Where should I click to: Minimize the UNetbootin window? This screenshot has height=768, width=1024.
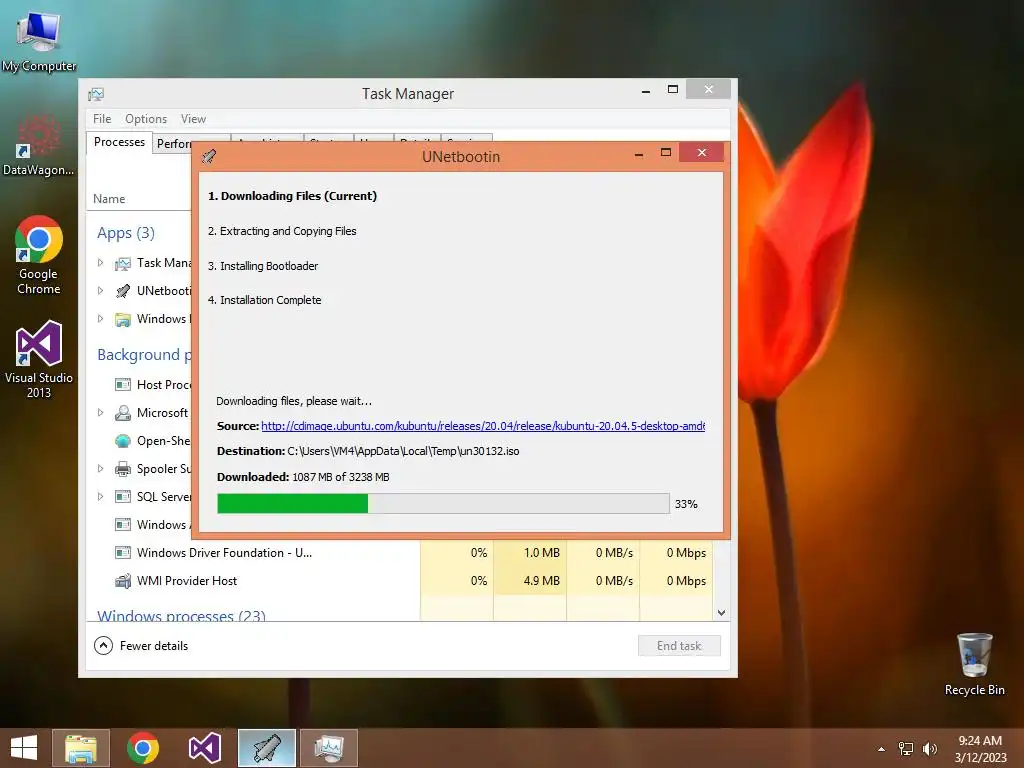639,154
